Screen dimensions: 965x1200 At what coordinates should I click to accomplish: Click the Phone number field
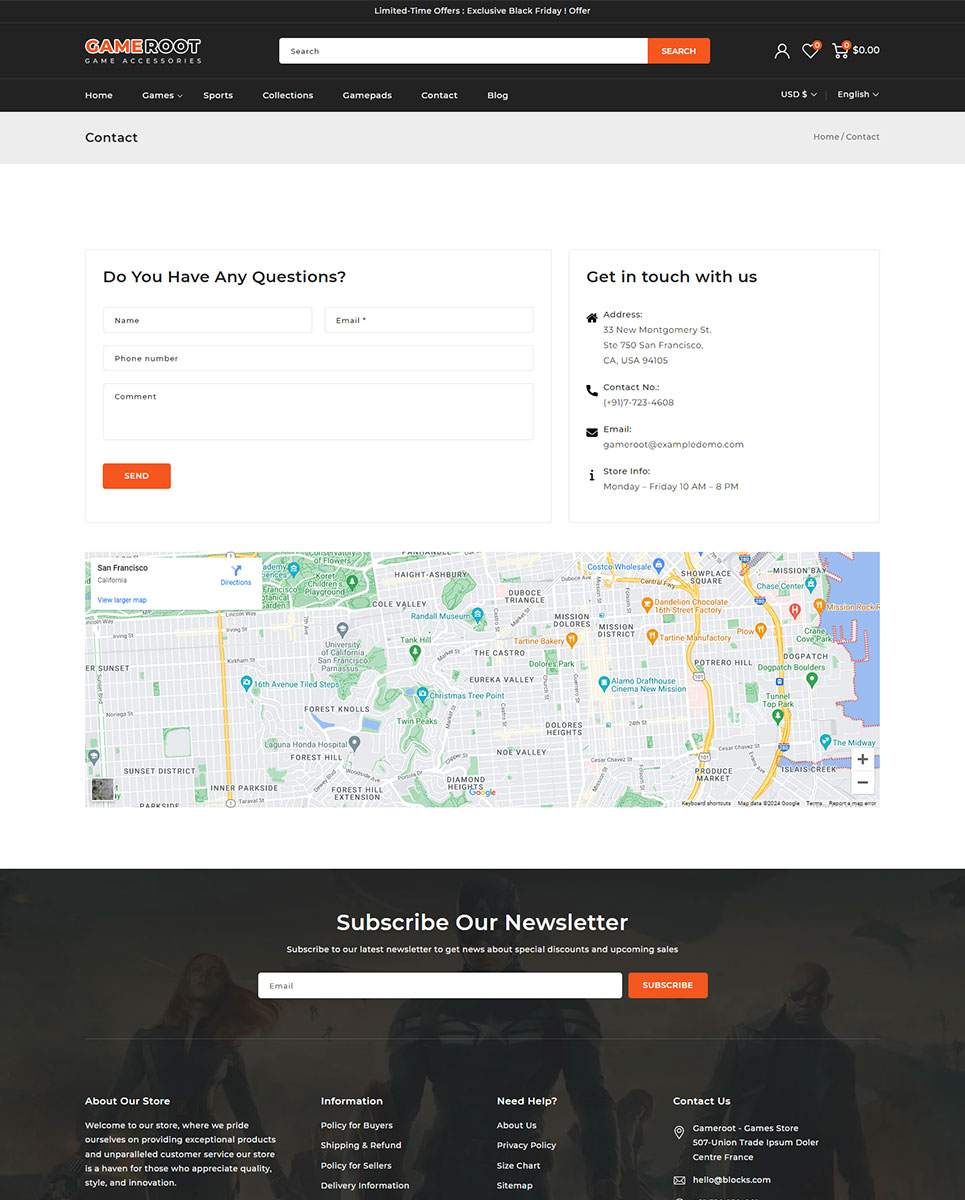[318, 358]
